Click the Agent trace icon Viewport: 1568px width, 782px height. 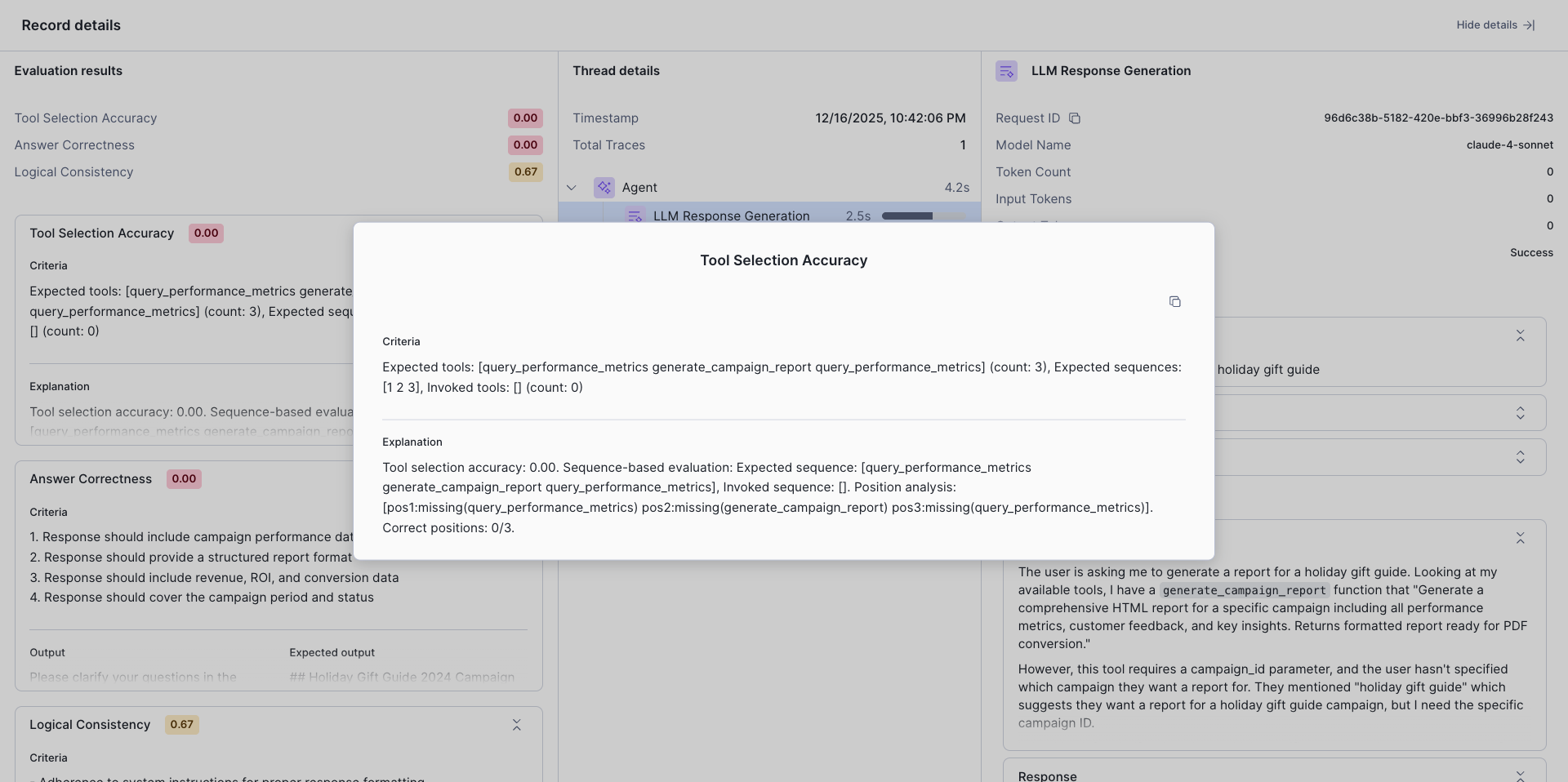(604, 188)
